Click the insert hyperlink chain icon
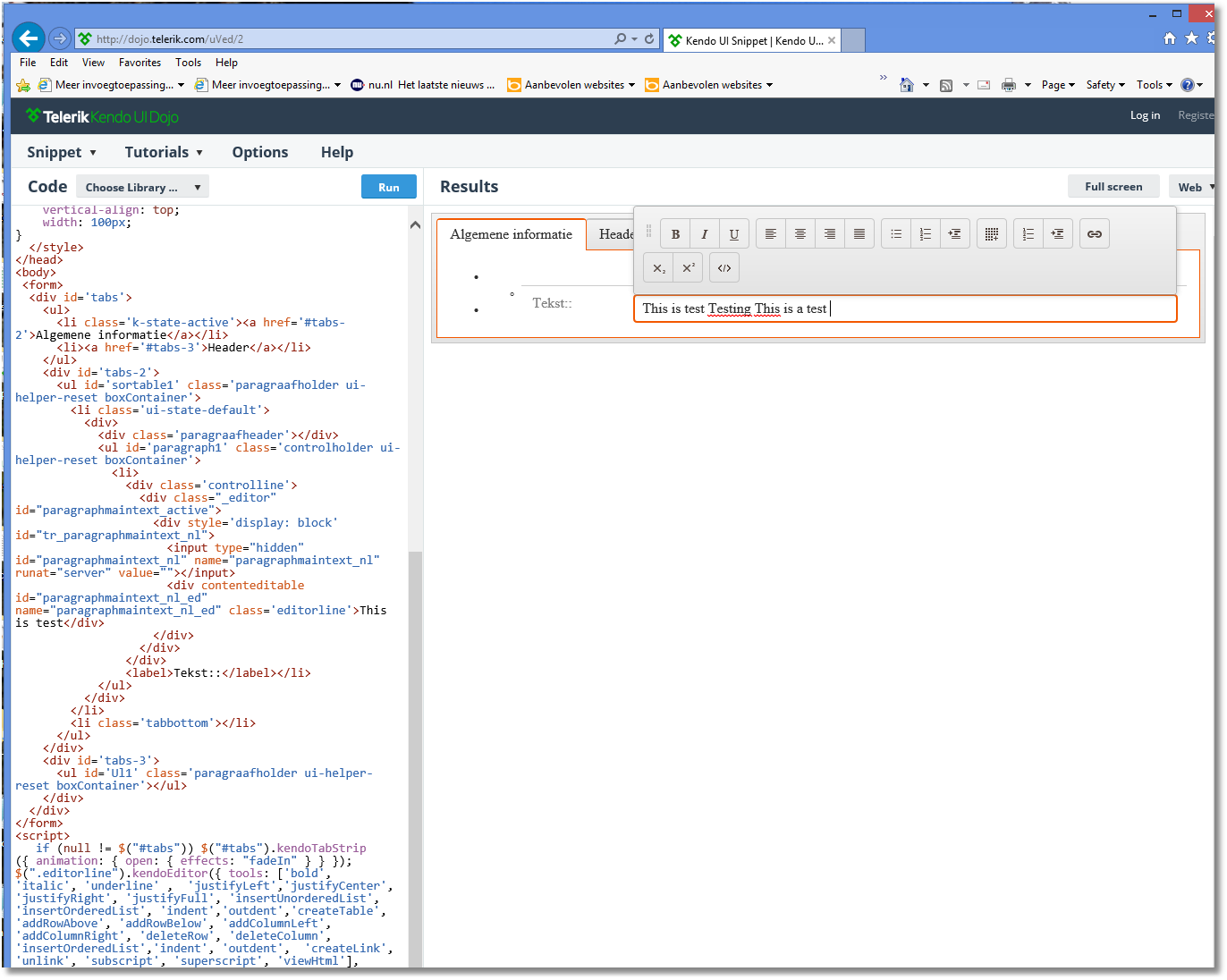Screen dimensions: 1227x980 (x=1094, y=234)
